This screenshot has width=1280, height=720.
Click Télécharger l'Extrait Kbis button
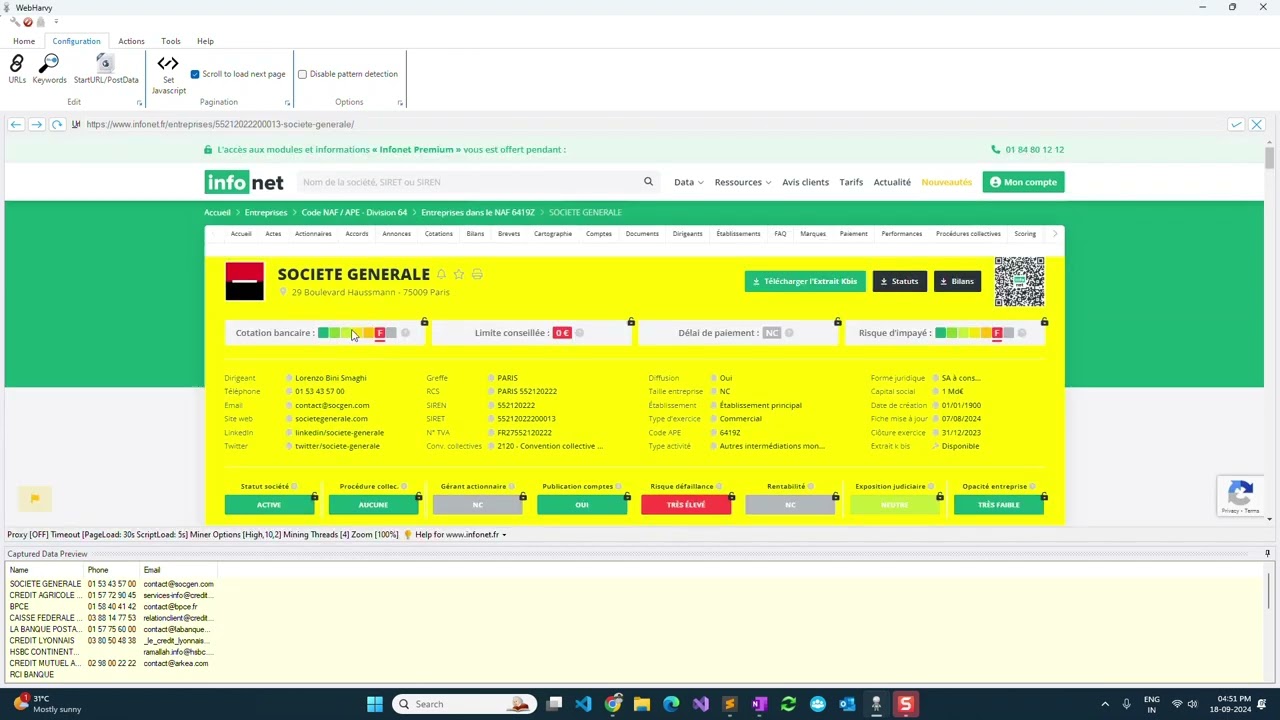point(805,281)
